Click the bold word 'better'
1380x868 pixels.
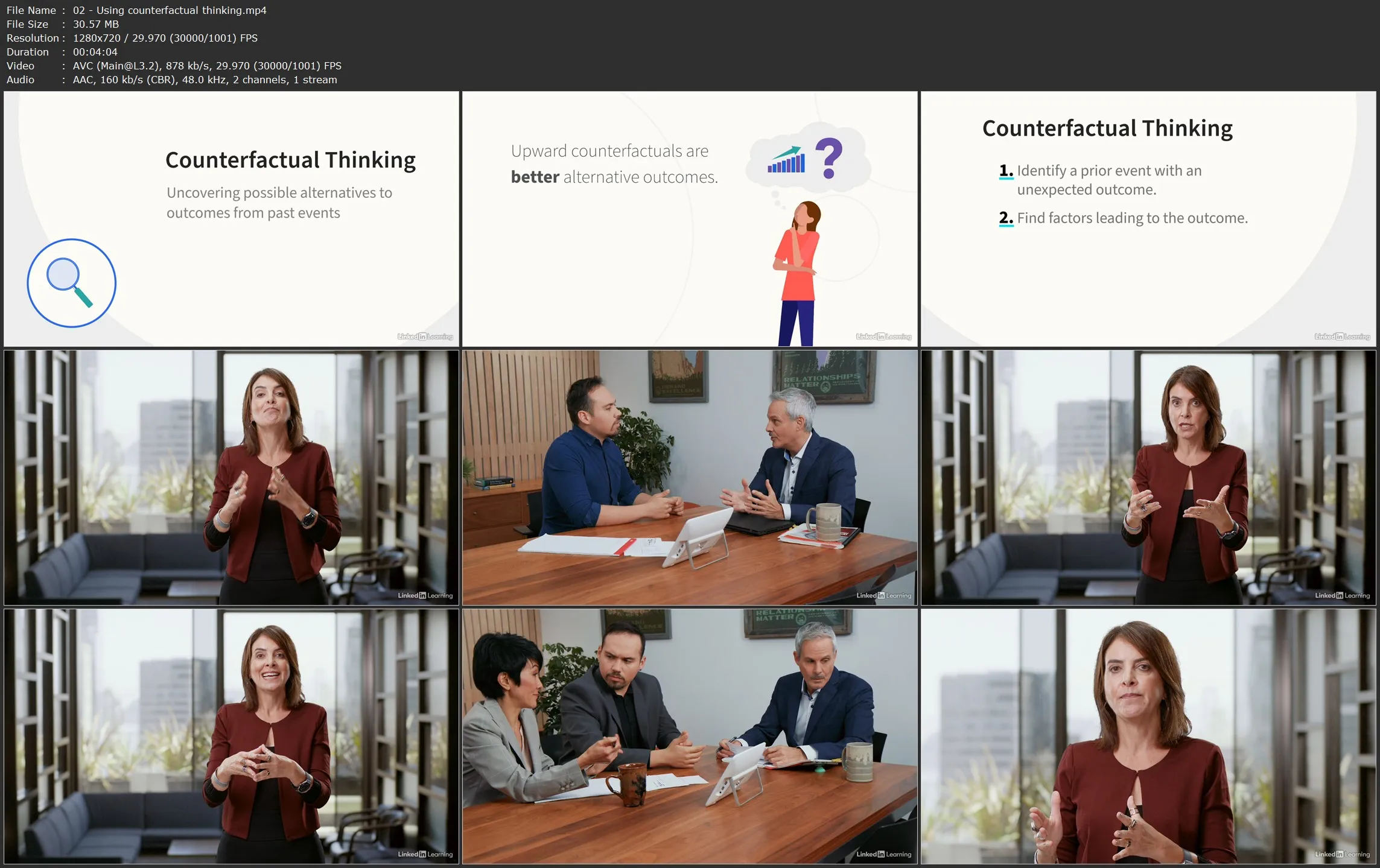pyautogui.click(x=535, y=177)
